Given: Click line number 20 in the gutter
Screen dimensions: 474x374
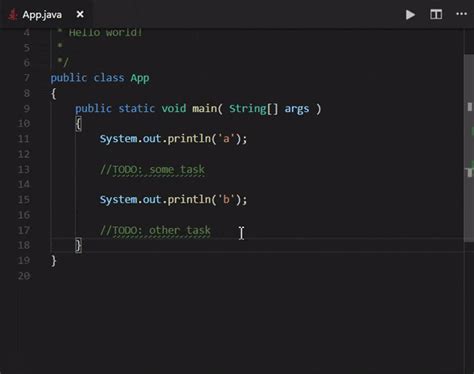Looking at the screenshot, I should point(24,276).
